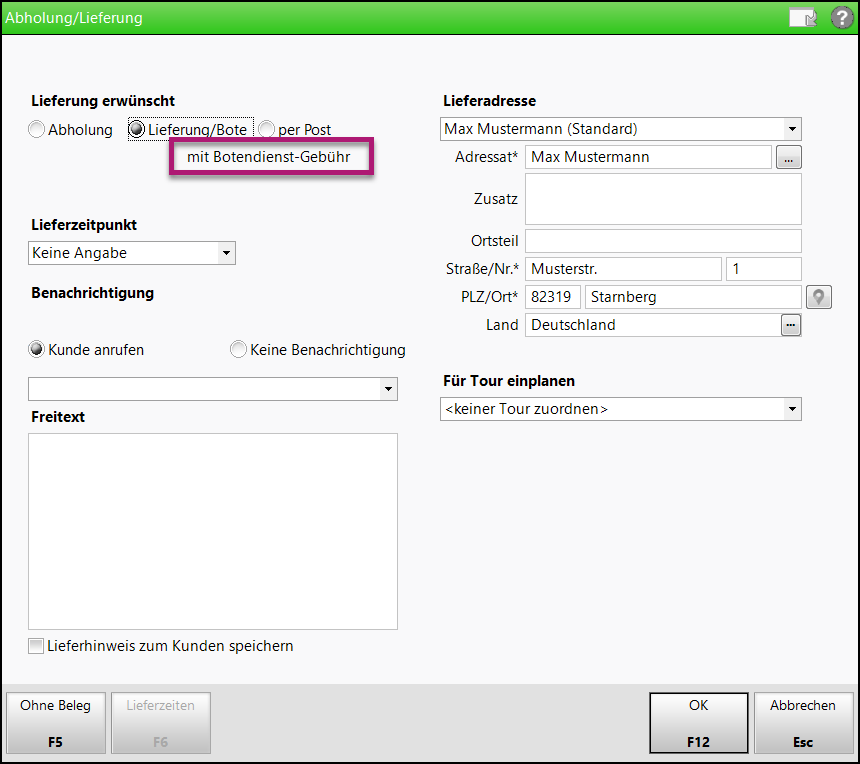
Task: Select Keine Benachrichtigung radio button
Action: [x=238, y=350]
